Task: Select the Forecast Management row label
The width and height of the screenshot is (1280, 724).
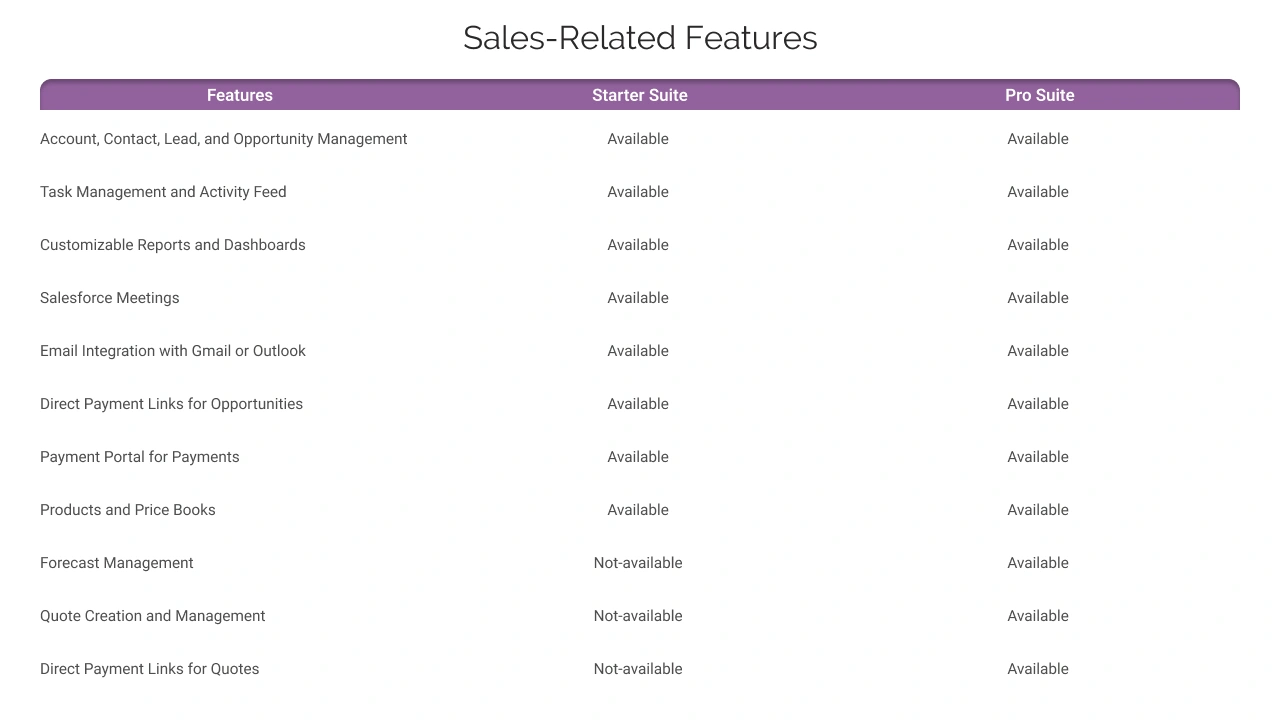Action: 116,563
